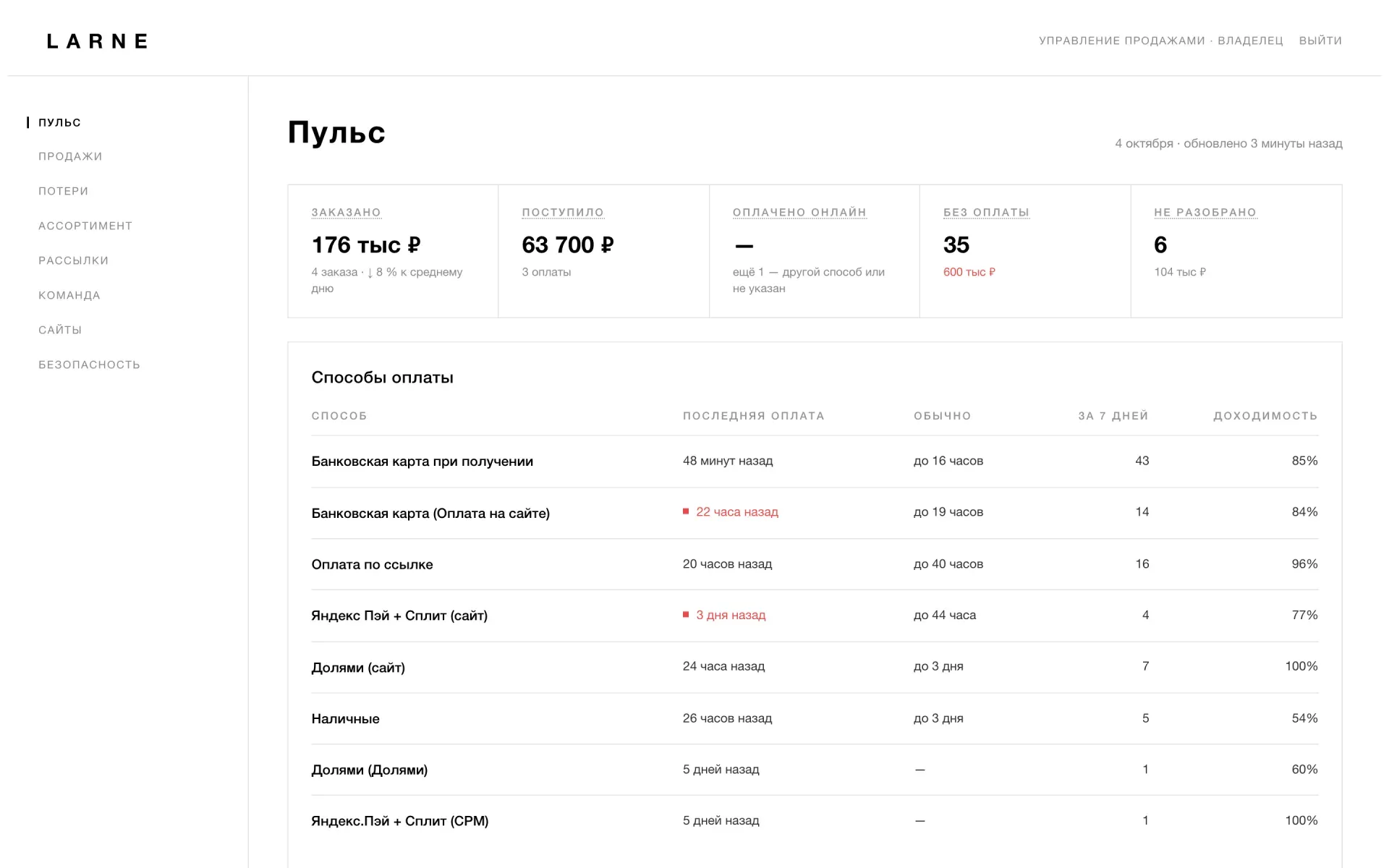Click the LARNE logo
The image size is (1389, 868).
(98, 41)
